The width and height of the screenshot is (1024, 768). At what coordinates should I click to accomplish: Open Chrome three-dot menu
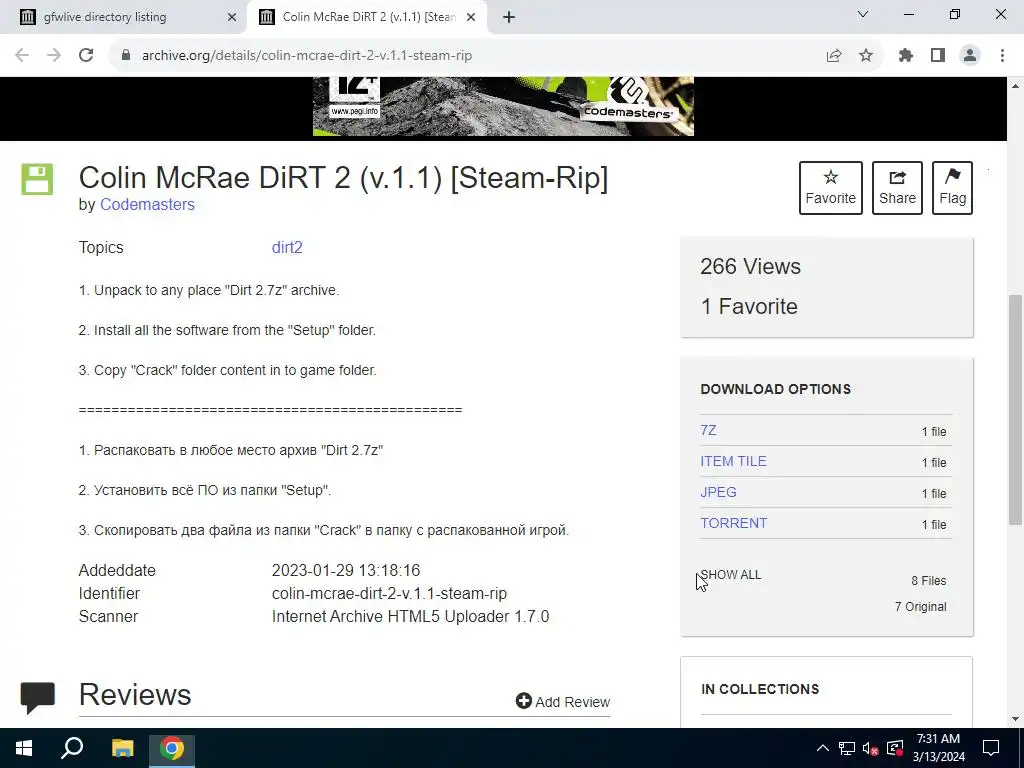click(x=1002, y=56)
